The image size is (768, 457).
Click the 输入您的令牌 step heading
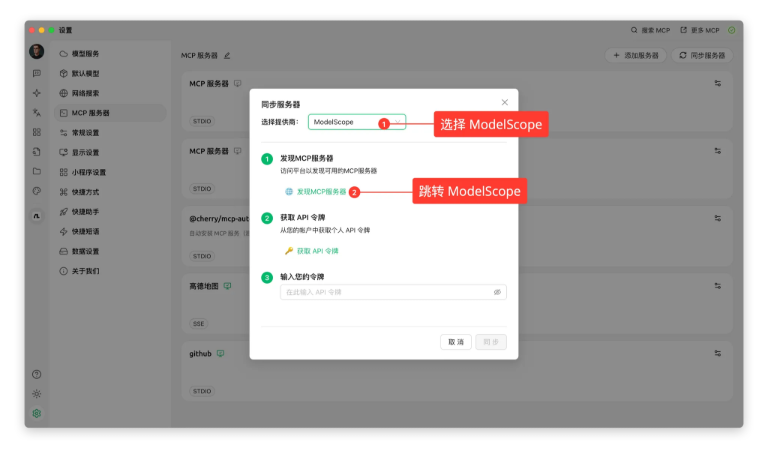click(x=302, y=277)
